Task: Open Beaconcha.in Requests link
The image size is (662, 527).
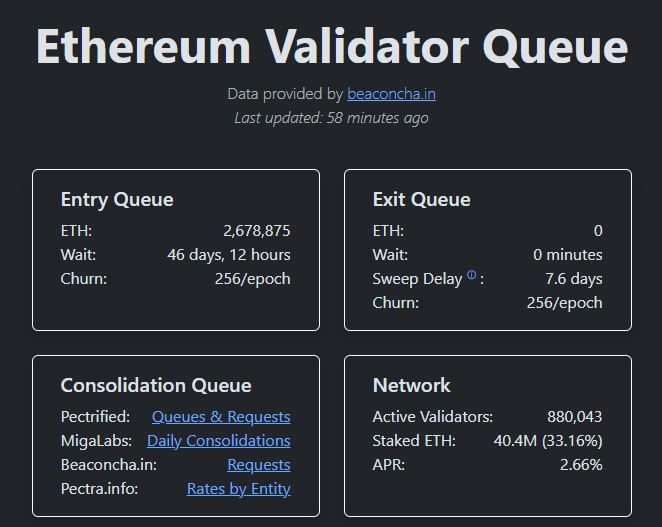Action: coord(259,465)
